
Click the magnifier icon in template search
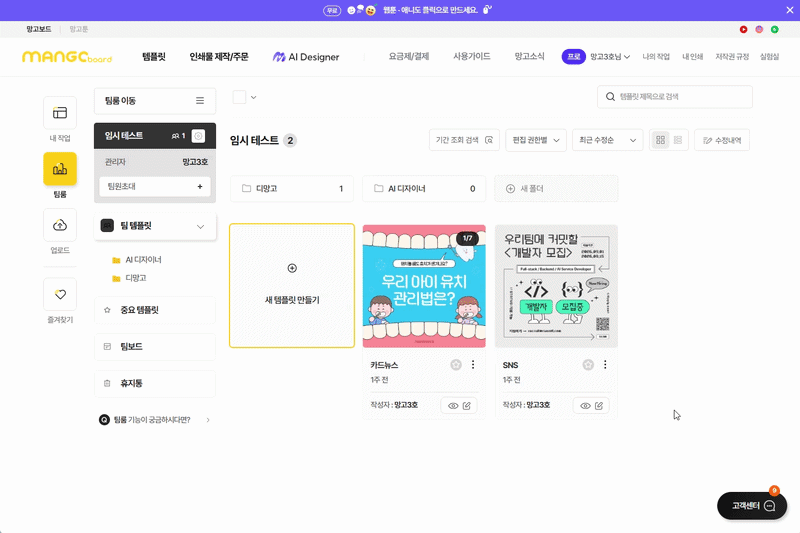[x=610, y=97]
